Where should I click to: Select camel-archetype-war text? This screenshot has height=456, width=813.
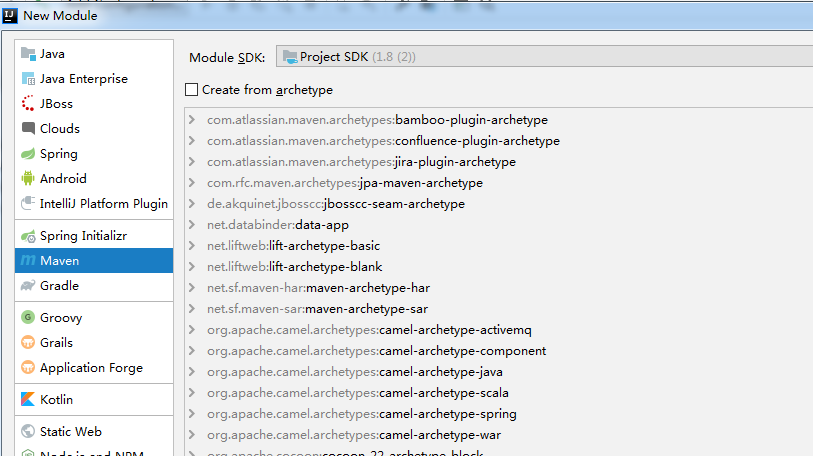pos(440,435)
